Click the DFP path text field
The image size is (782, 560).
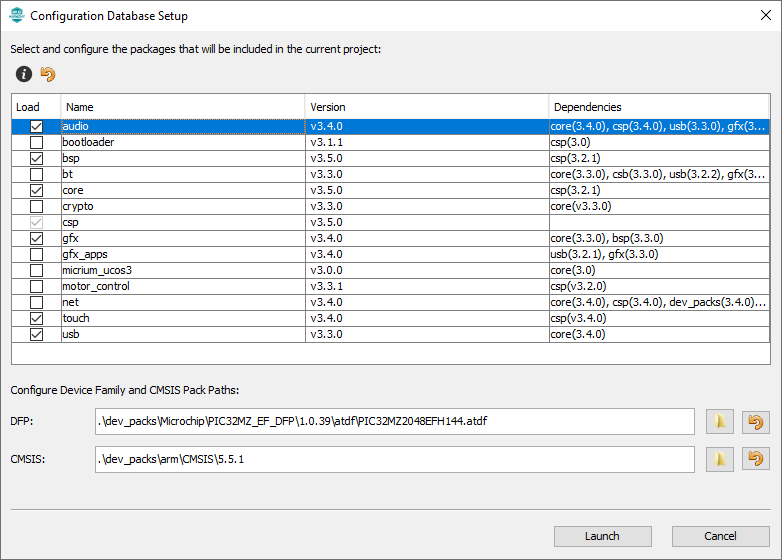(394, 422)
